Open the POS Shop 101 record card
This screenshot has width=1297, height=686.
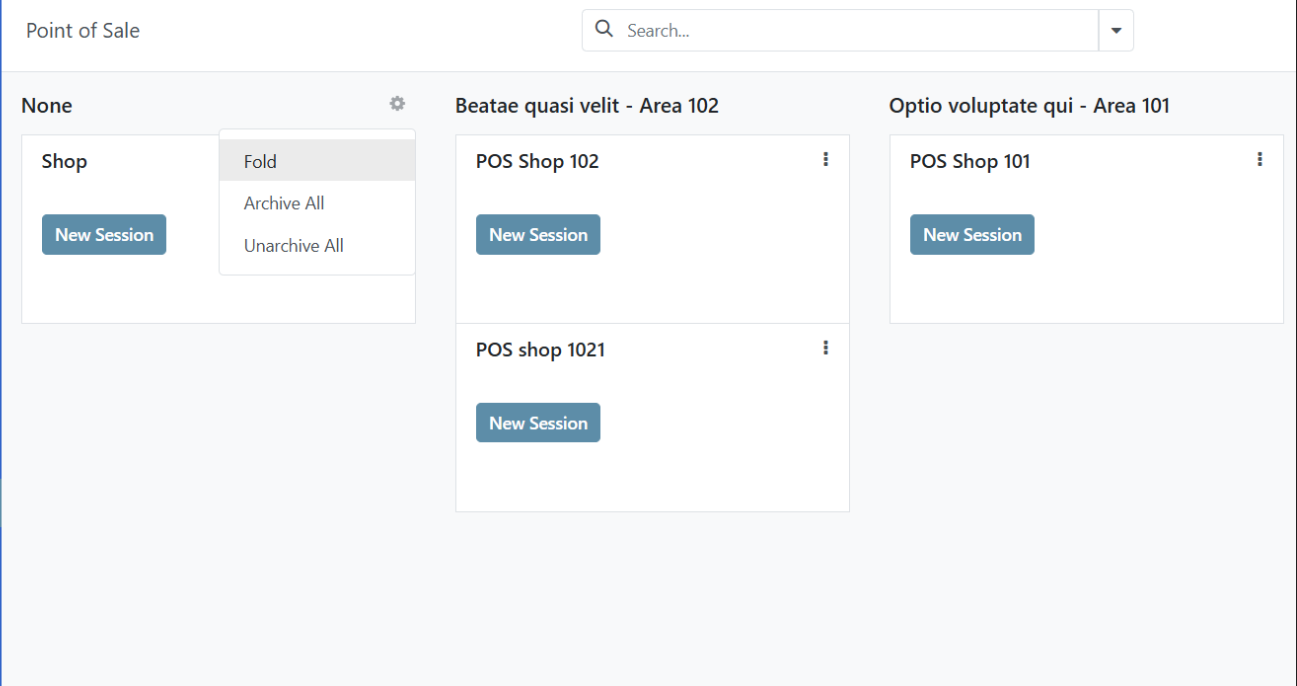tap(970, 161)
